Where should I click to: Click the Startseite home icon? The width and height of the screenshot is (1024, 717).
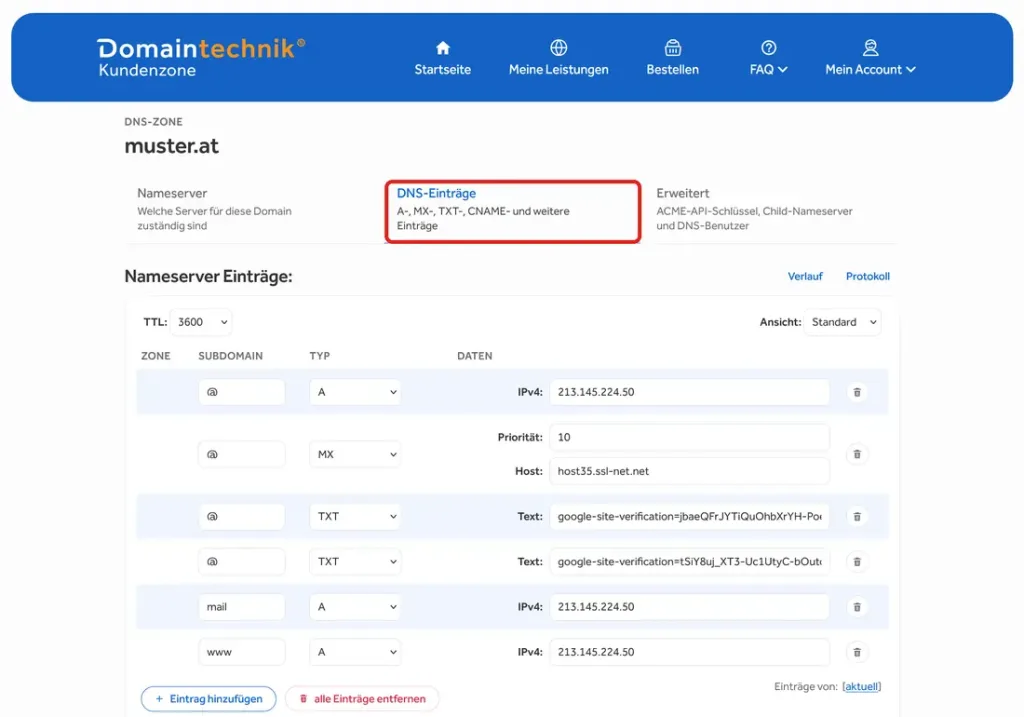(x=443, y=48)
